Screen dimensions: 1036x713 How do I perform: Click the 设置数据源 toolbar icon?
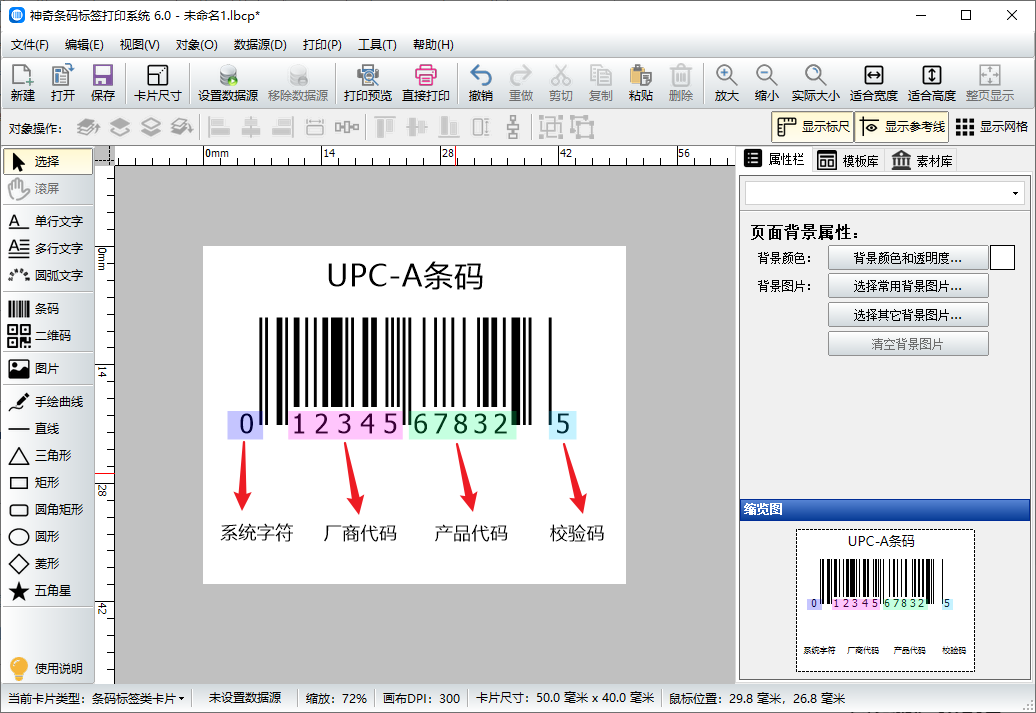pyautogui.click(x=228, y=83)
